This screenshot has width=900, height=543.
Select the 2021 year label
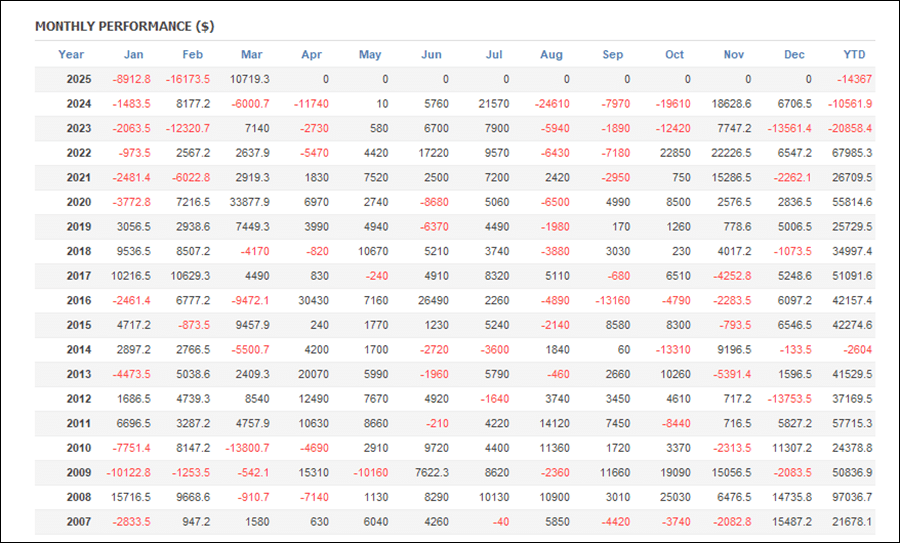click(x=79, y=178)
